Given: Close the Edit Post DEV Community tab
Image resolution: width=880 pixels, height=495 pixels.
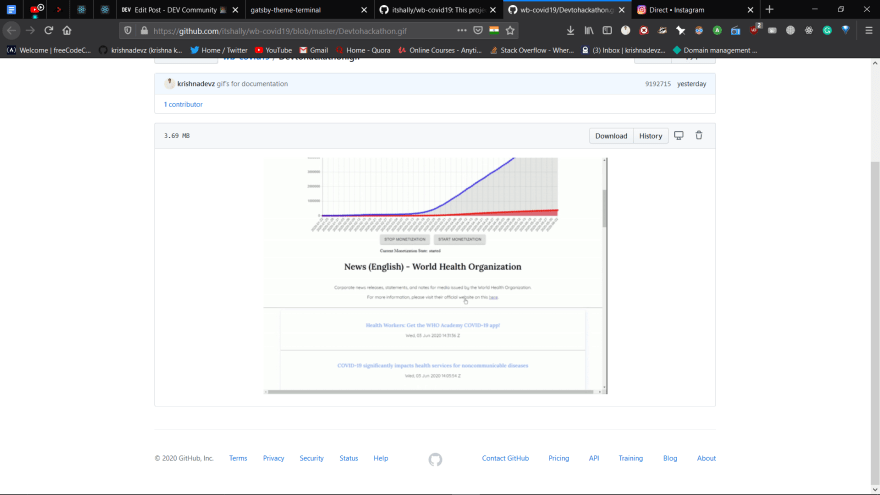Looking at the screenshot, I should tap(235, 10).
